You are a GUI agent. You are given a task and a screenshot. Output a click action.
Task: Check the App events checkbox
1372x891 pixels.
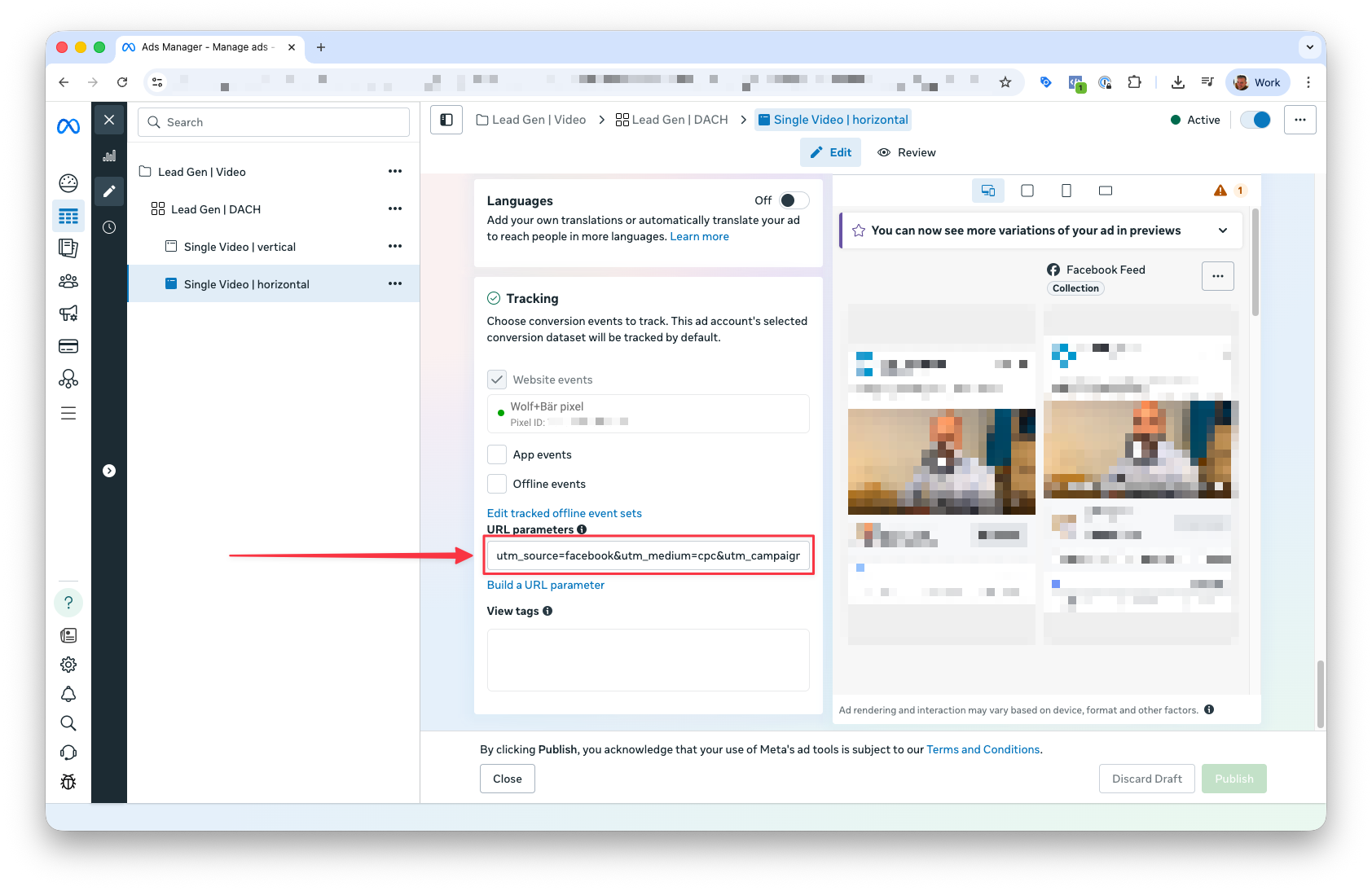tap(496, 454)
